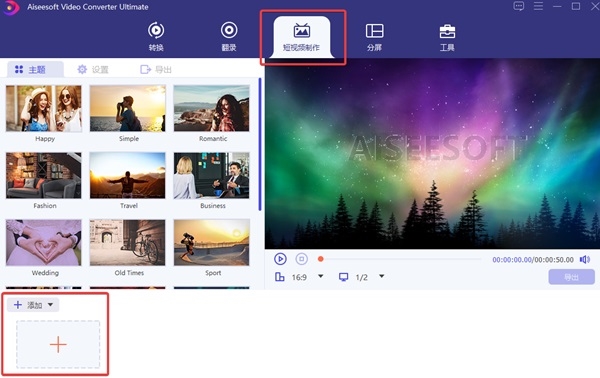This screenshot has width=600, height=378.
Task: Choose the Old Times theme thumbnail
Action: click(128, 243)
